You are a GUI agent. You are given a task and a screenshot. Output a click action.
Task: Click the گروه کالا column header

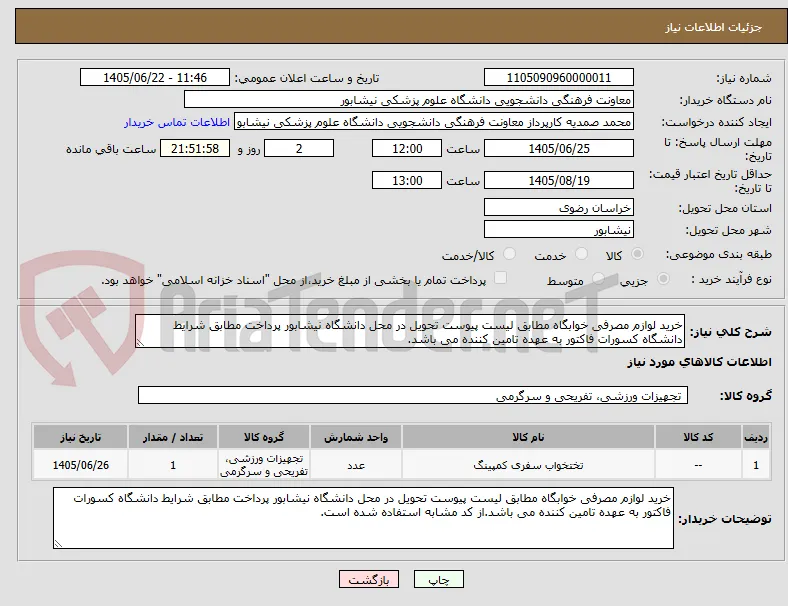[264, 437]
